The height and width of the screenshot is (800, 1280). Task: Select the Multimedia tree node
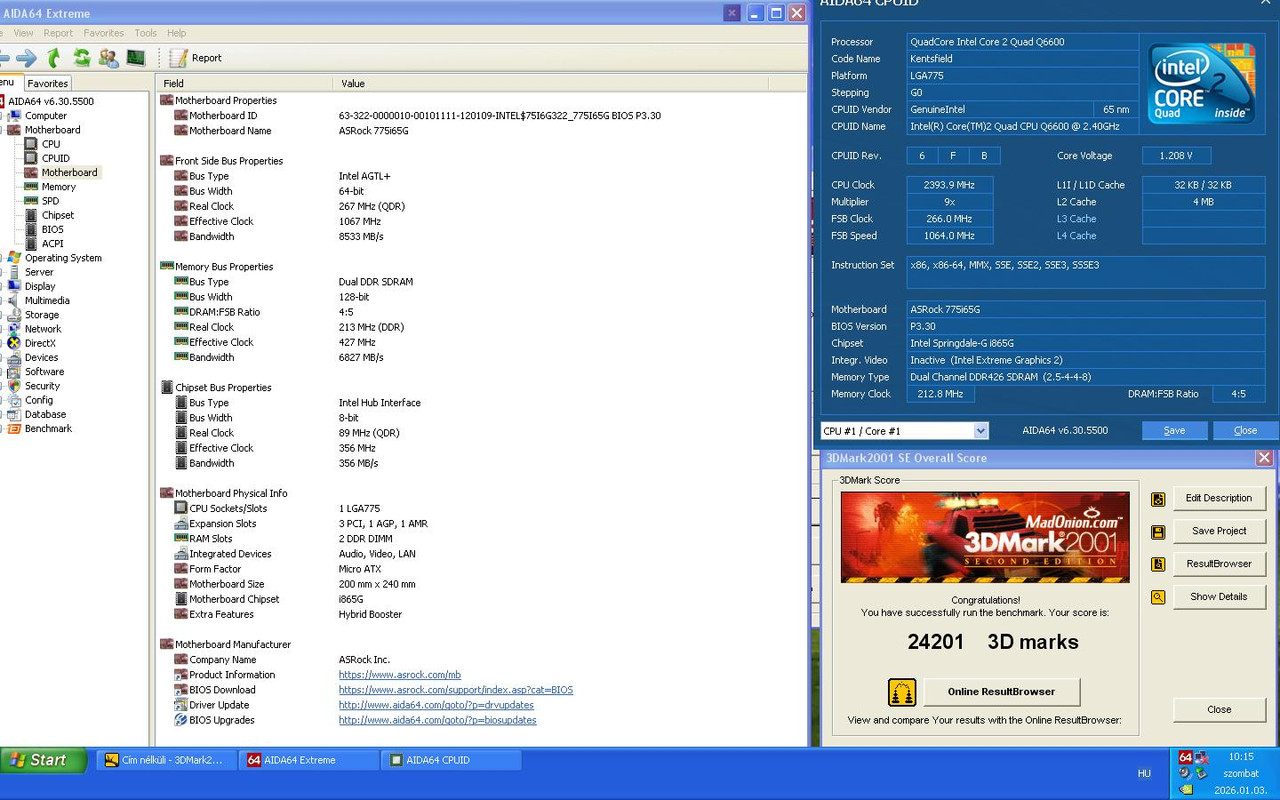pos(47,300)
